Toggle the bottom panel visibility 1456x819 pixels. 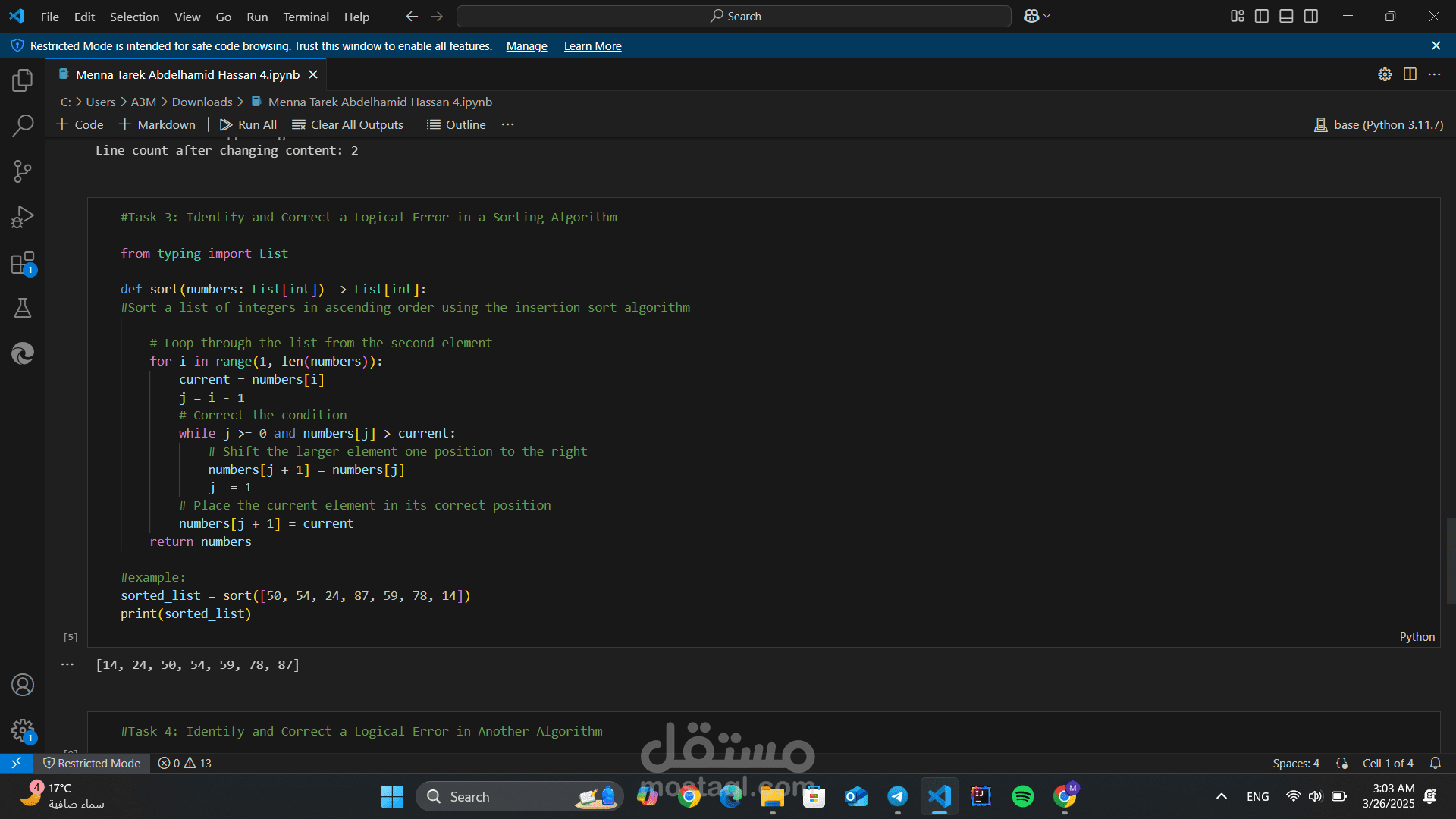point(1286,16)
